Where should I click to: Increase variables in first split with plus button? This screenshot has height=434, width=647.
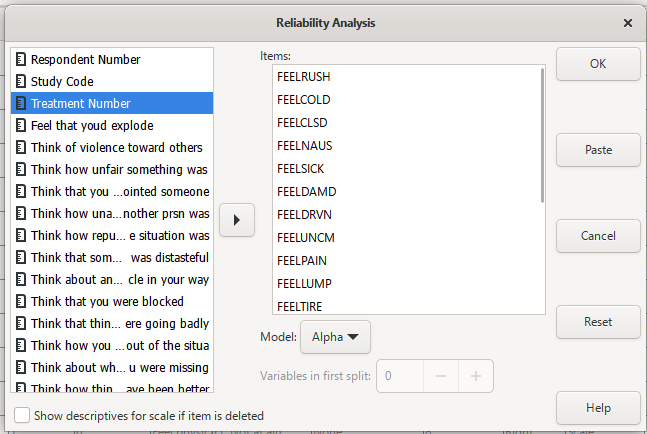tap(476, 376)
